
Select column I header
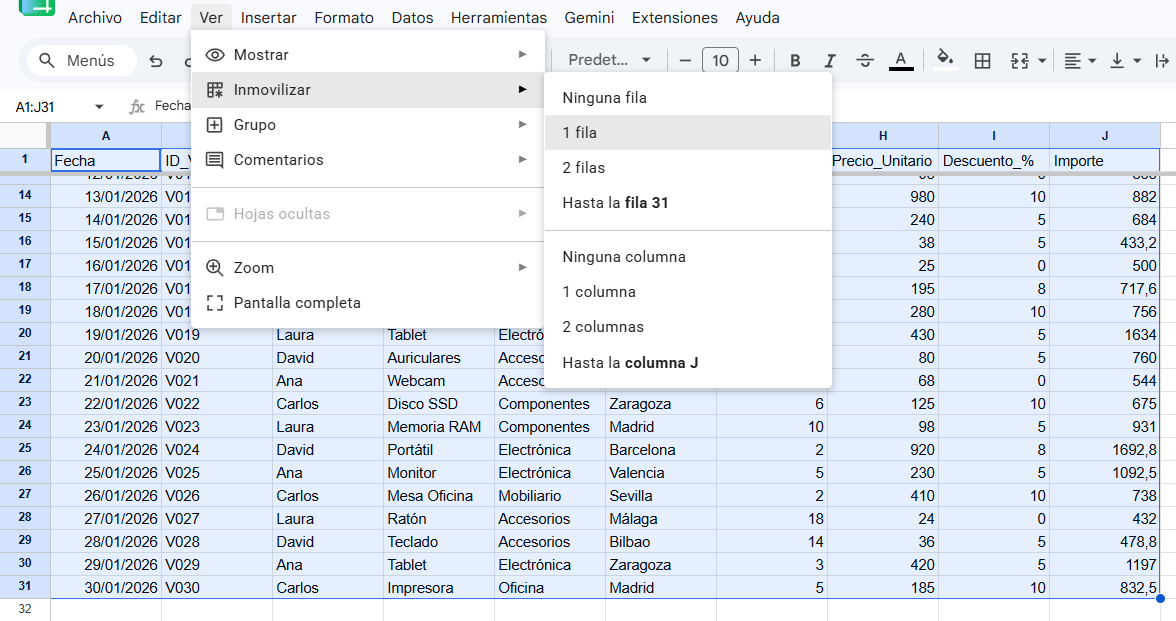pos(994,136)
